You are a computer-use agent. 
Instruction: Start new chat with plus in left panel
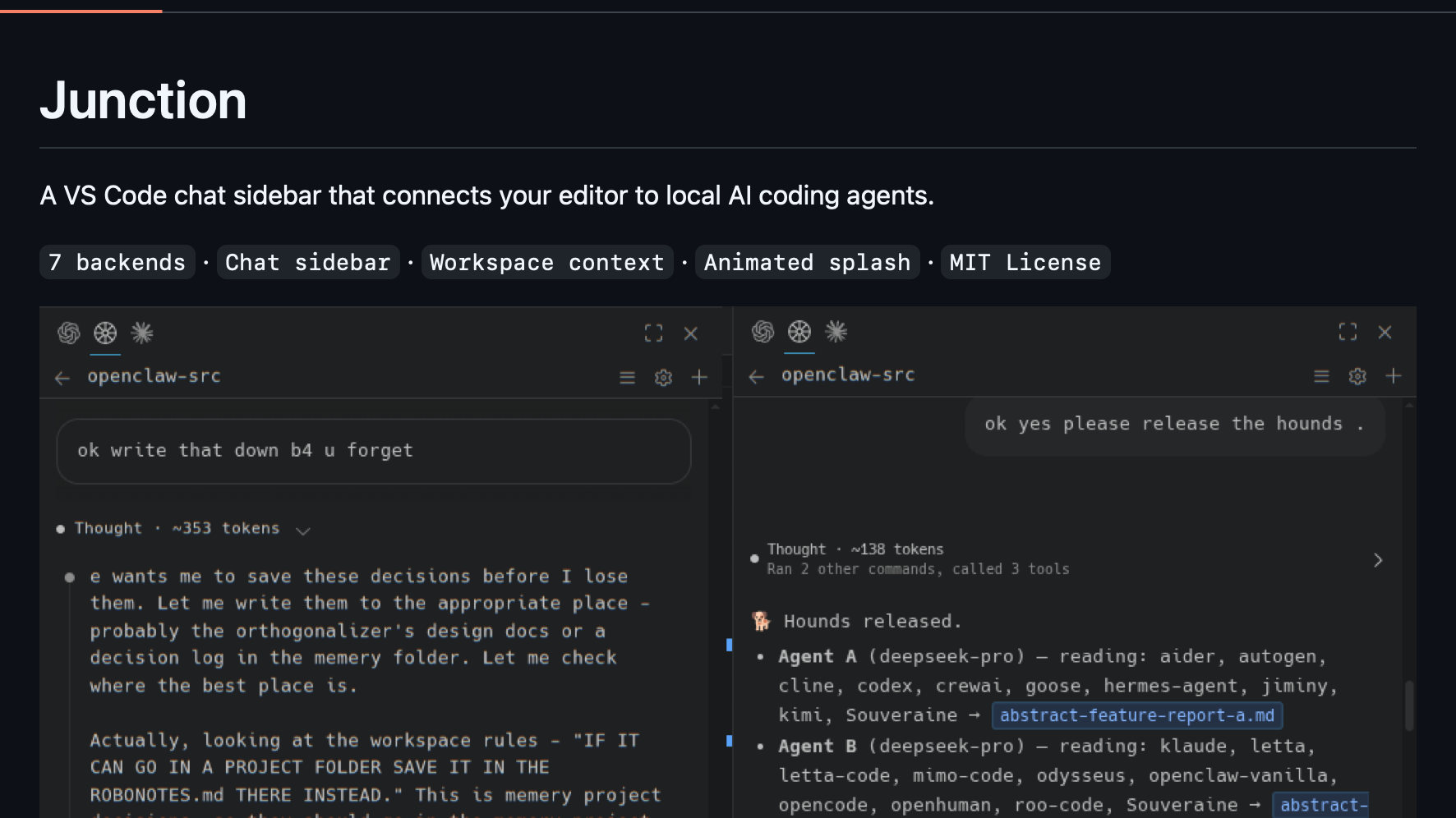[699, 377]
